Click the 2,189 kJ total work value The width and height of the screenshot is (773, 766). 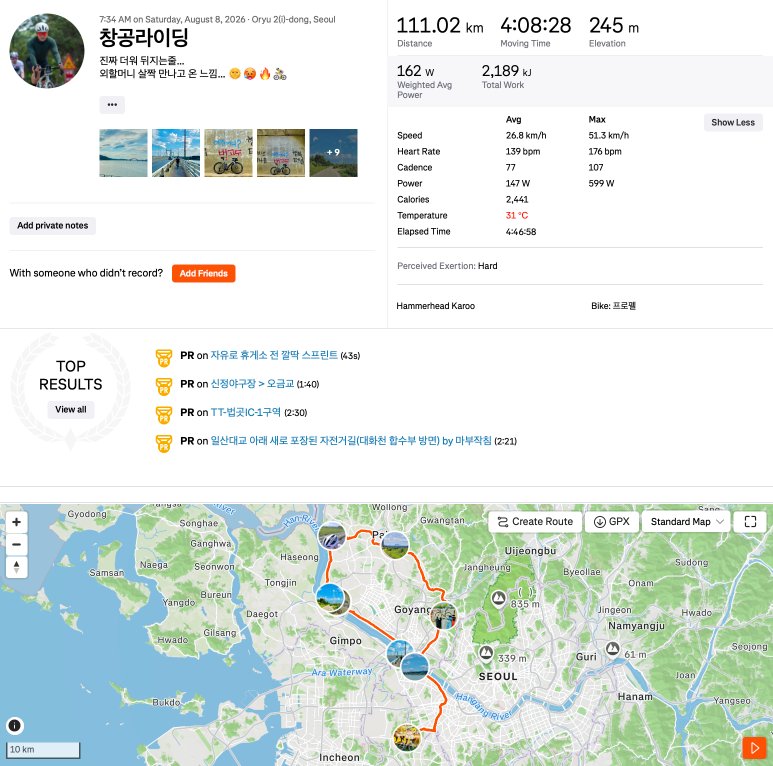(506, 71)
